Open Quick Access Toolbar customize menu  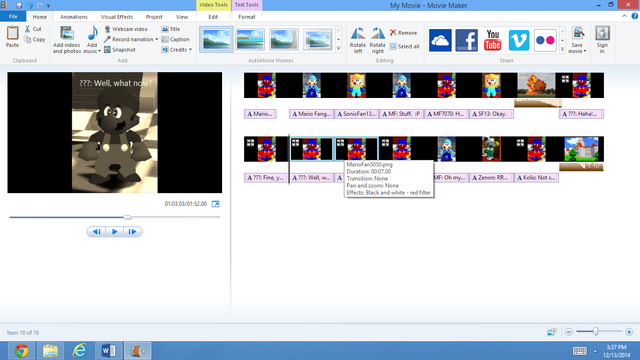[49, 6]
